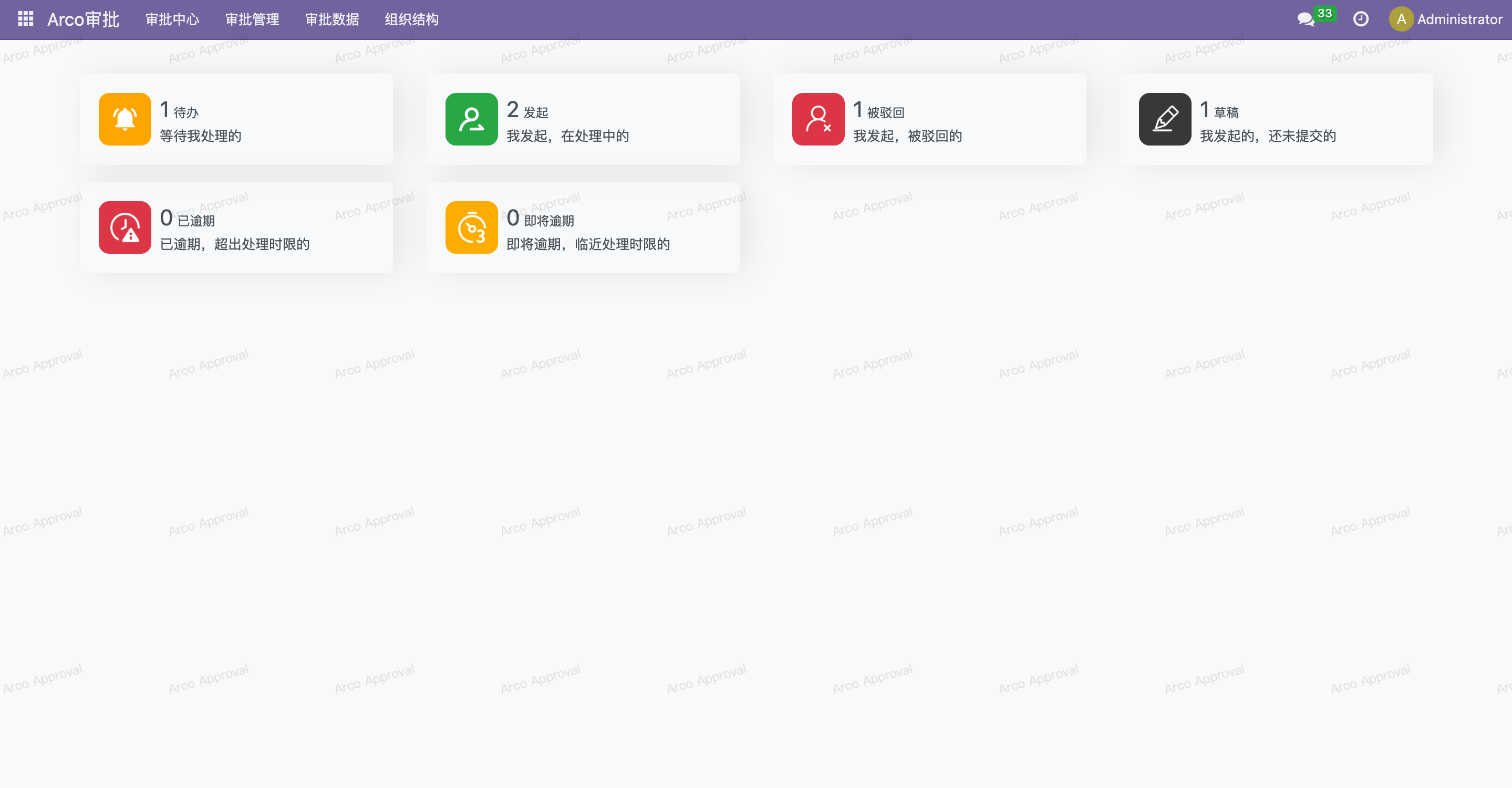Open the clock activities icon
Viewport: 1512px width, 788px height.
point(1361,19)
